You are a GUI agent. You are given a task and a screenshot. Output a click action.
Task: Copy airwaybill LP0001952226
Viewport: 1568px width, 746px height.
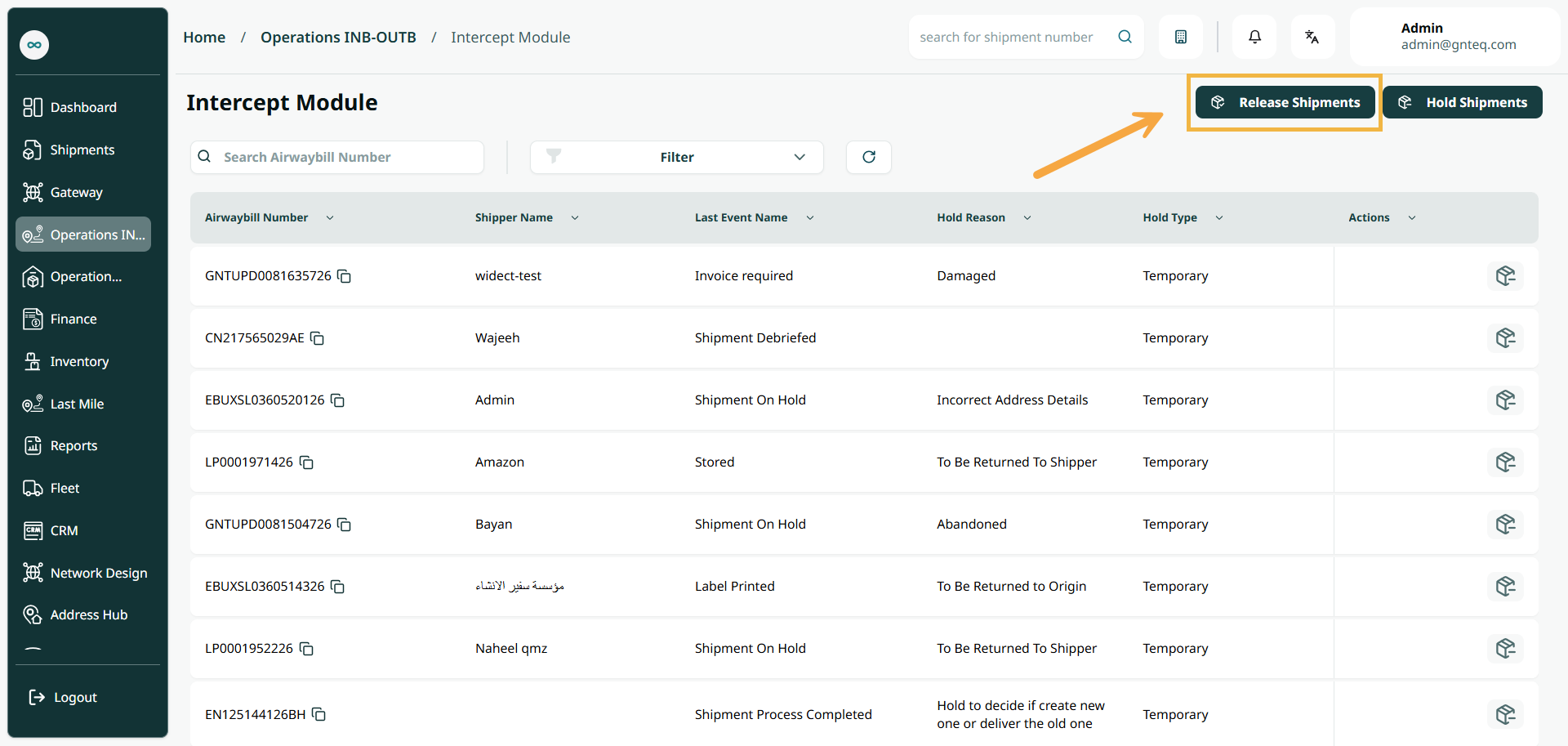click(x=306, y=649)
